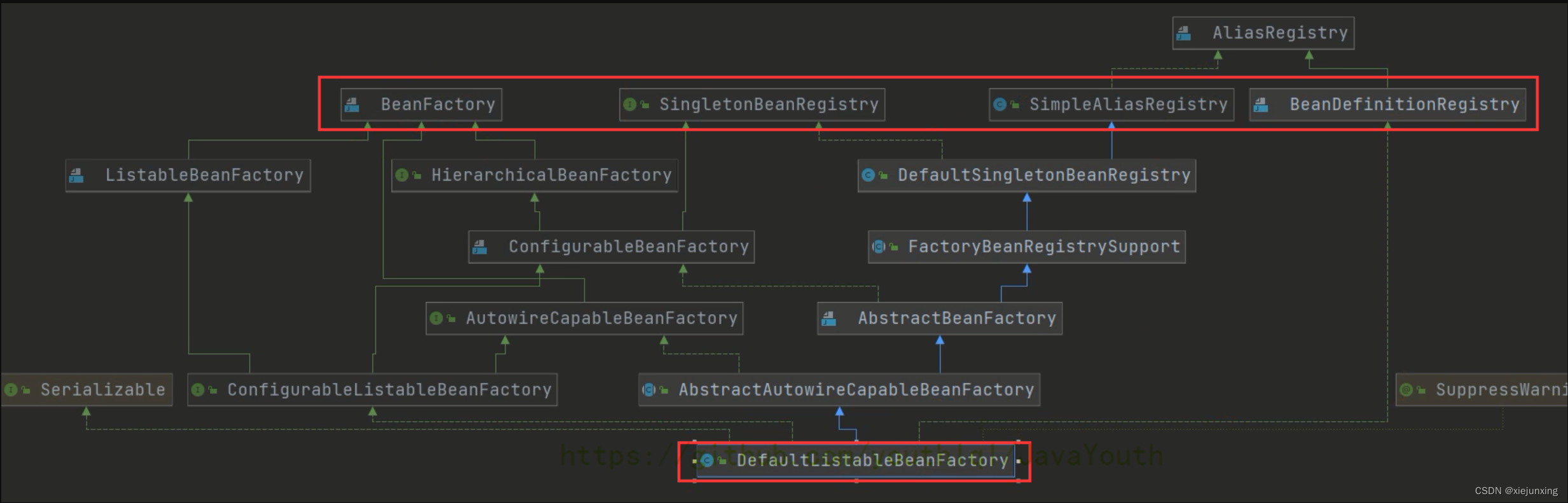Screen dimensions: 1568x503
Task: Click the SuppressWarnings annotation icon
Action: [x=1406, y=389]
